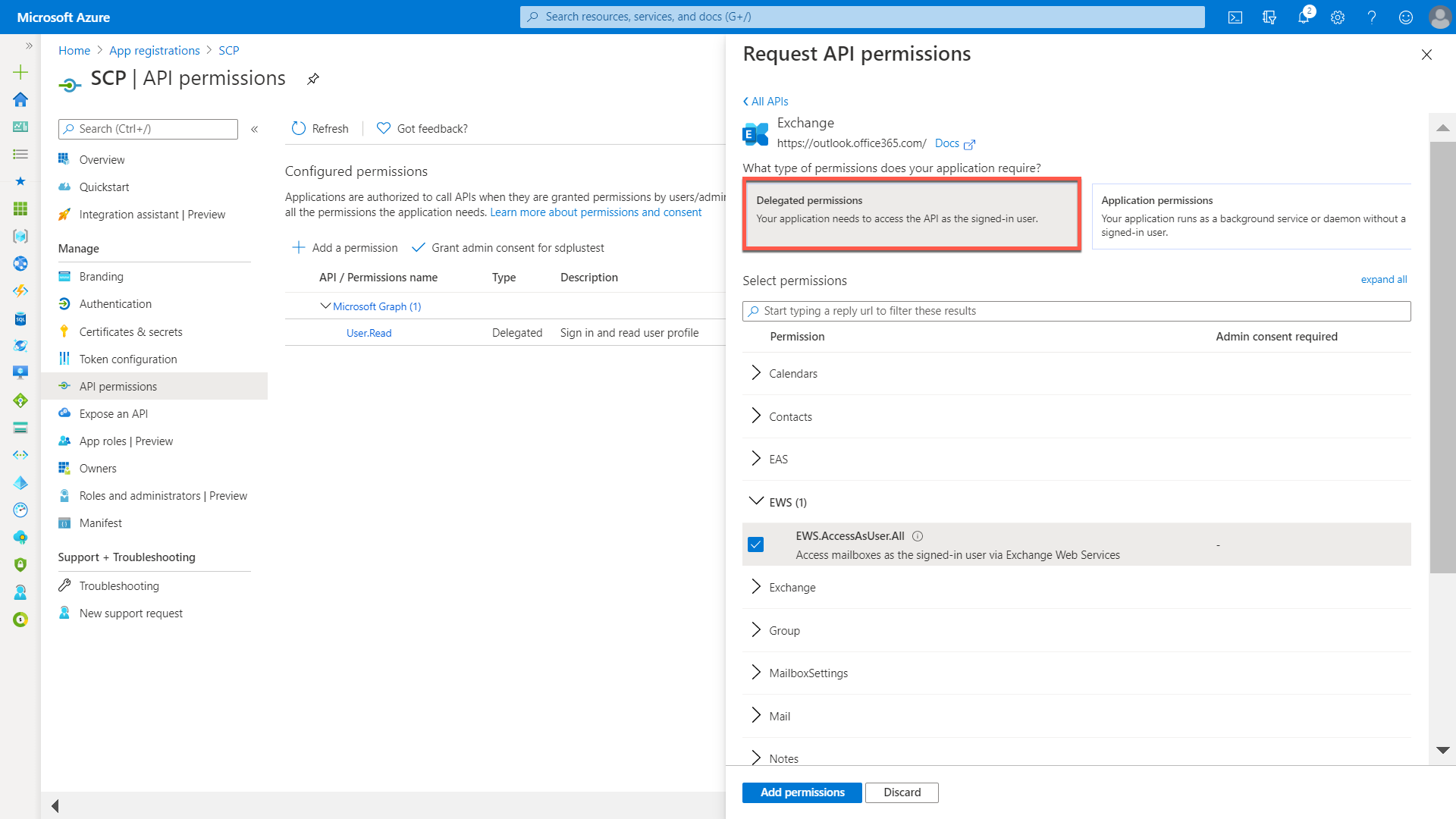The width and height of the screenshot is (1456, 819).
Task: Click the Refresh icon button
Action: point(299,129)
